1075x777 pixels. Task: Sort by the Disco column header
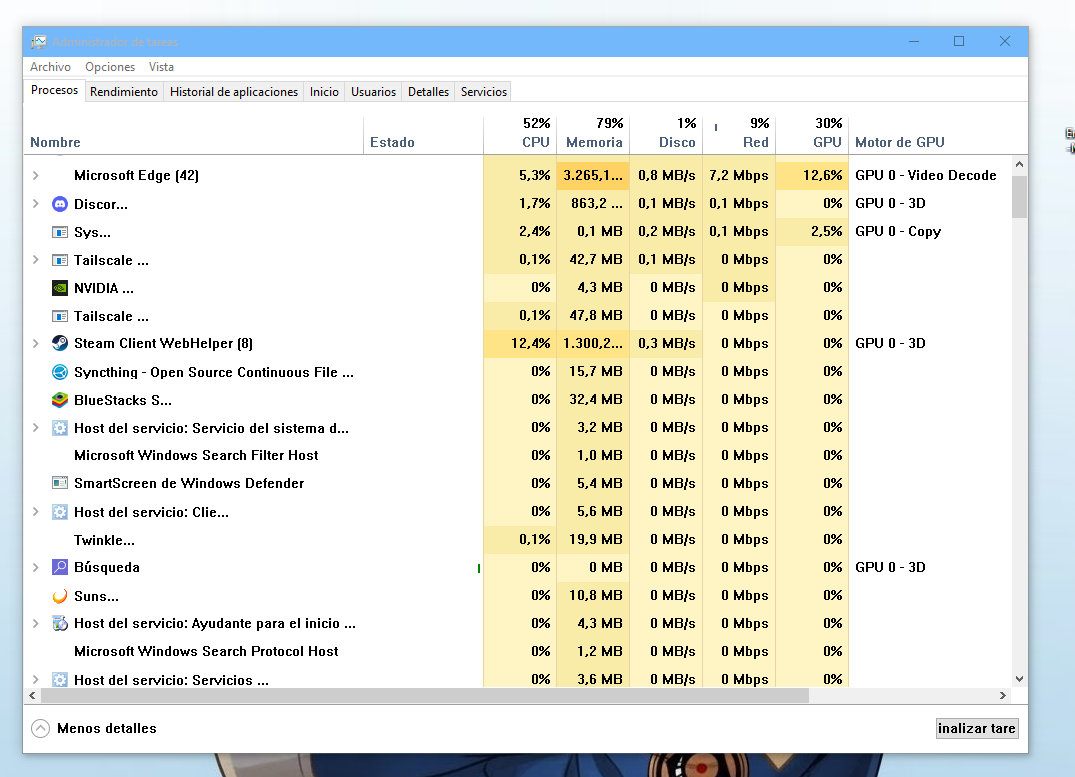click(666, 135)
